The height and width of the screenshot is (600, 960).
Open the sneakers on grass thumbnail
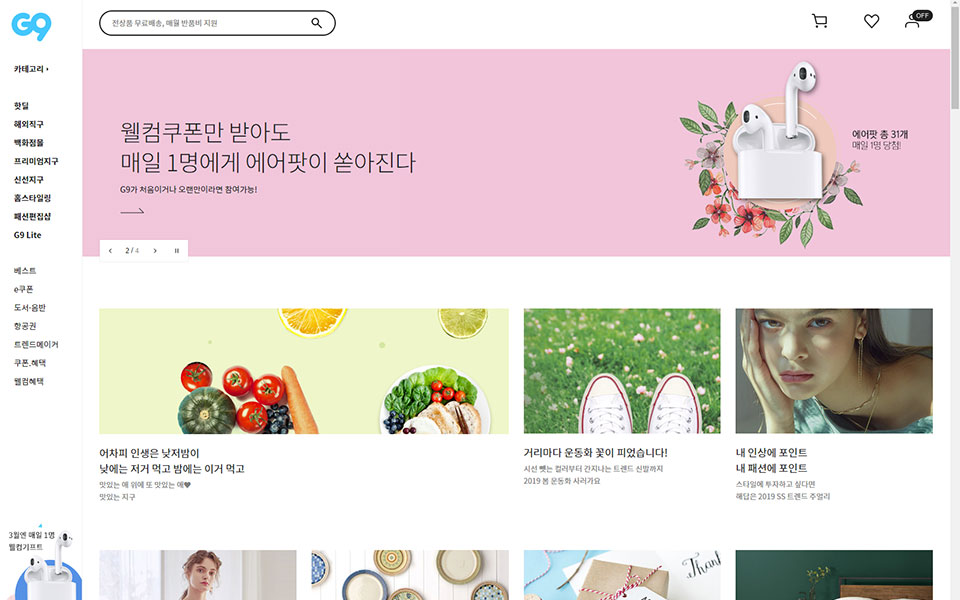622,371
